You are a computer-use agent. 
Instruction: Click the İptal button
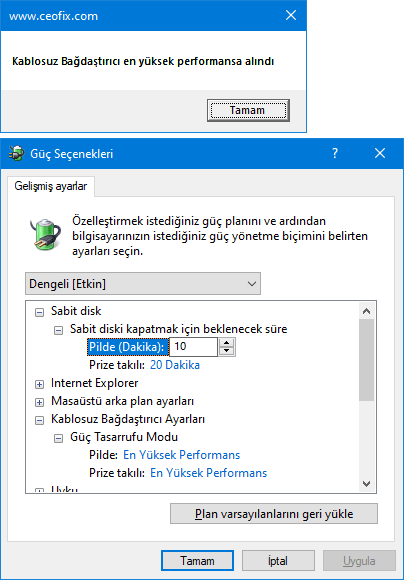[x=278, y=561]
